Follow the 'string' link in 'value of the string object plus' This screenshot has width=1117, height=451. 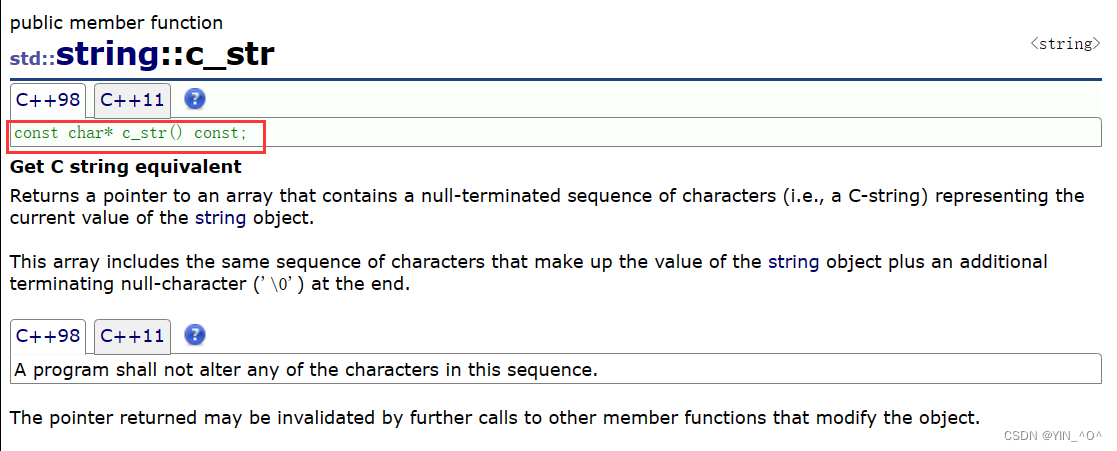pyautogui.click(x=793, y=262)
